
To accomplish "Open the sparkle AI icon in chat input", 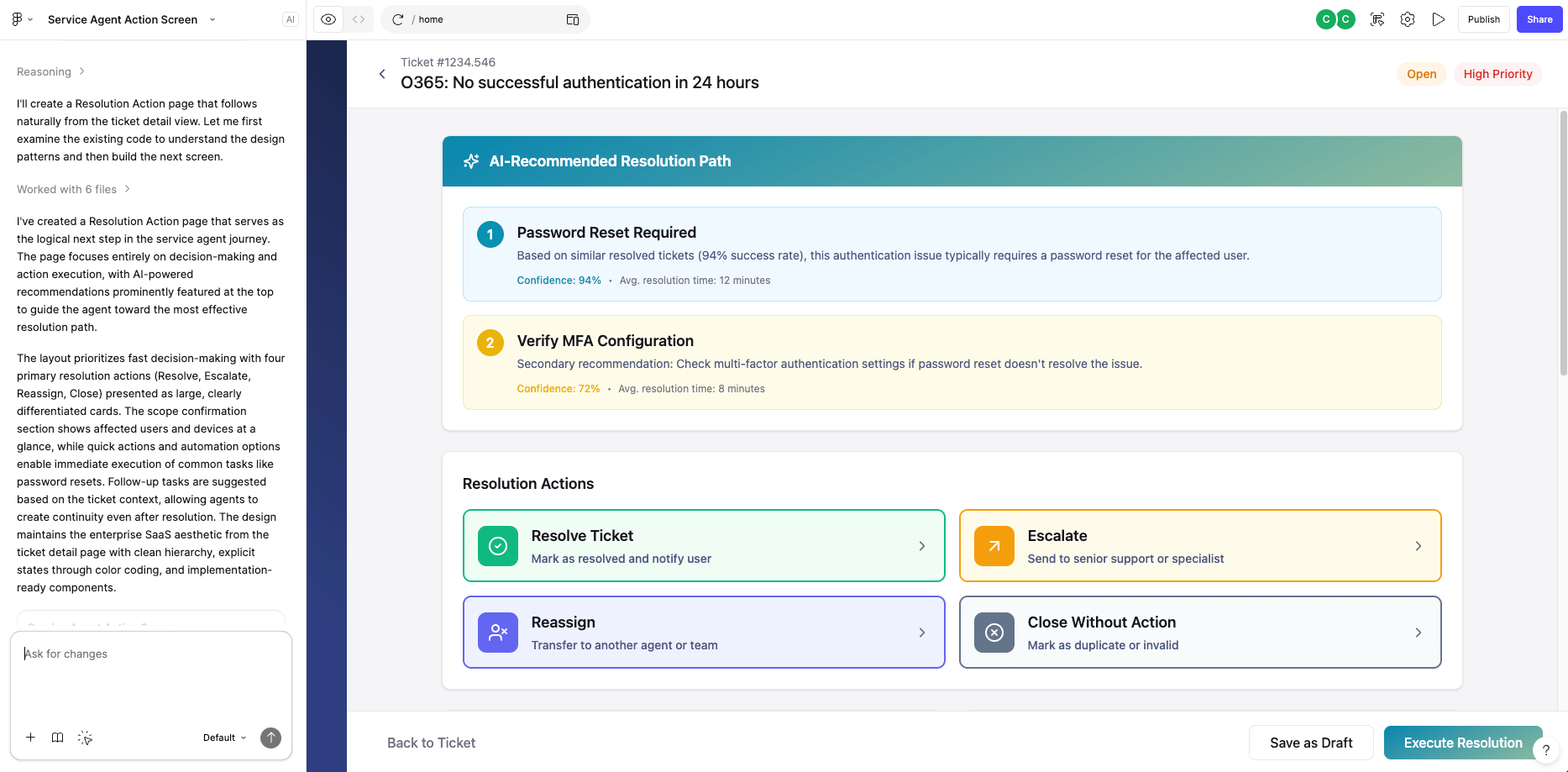I will [85, 738].
